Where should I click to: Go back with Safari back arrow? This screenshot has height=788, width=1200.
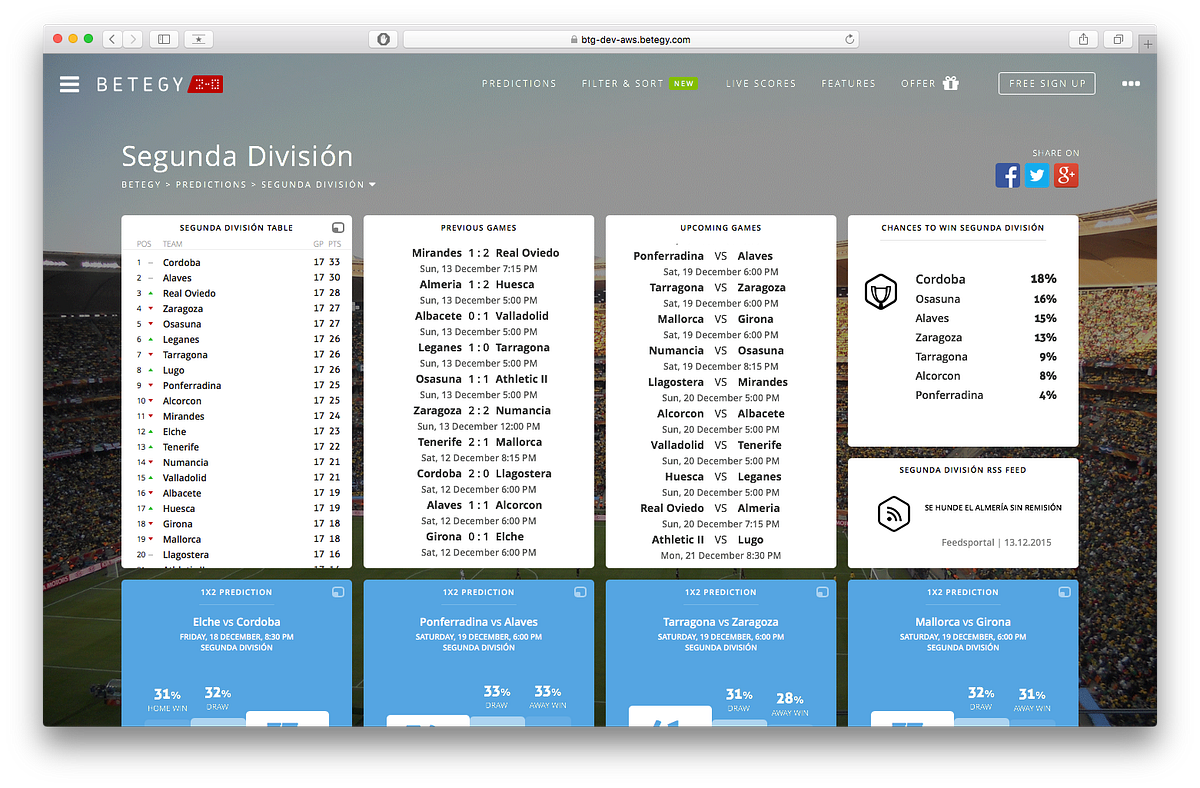coord(111,39)
